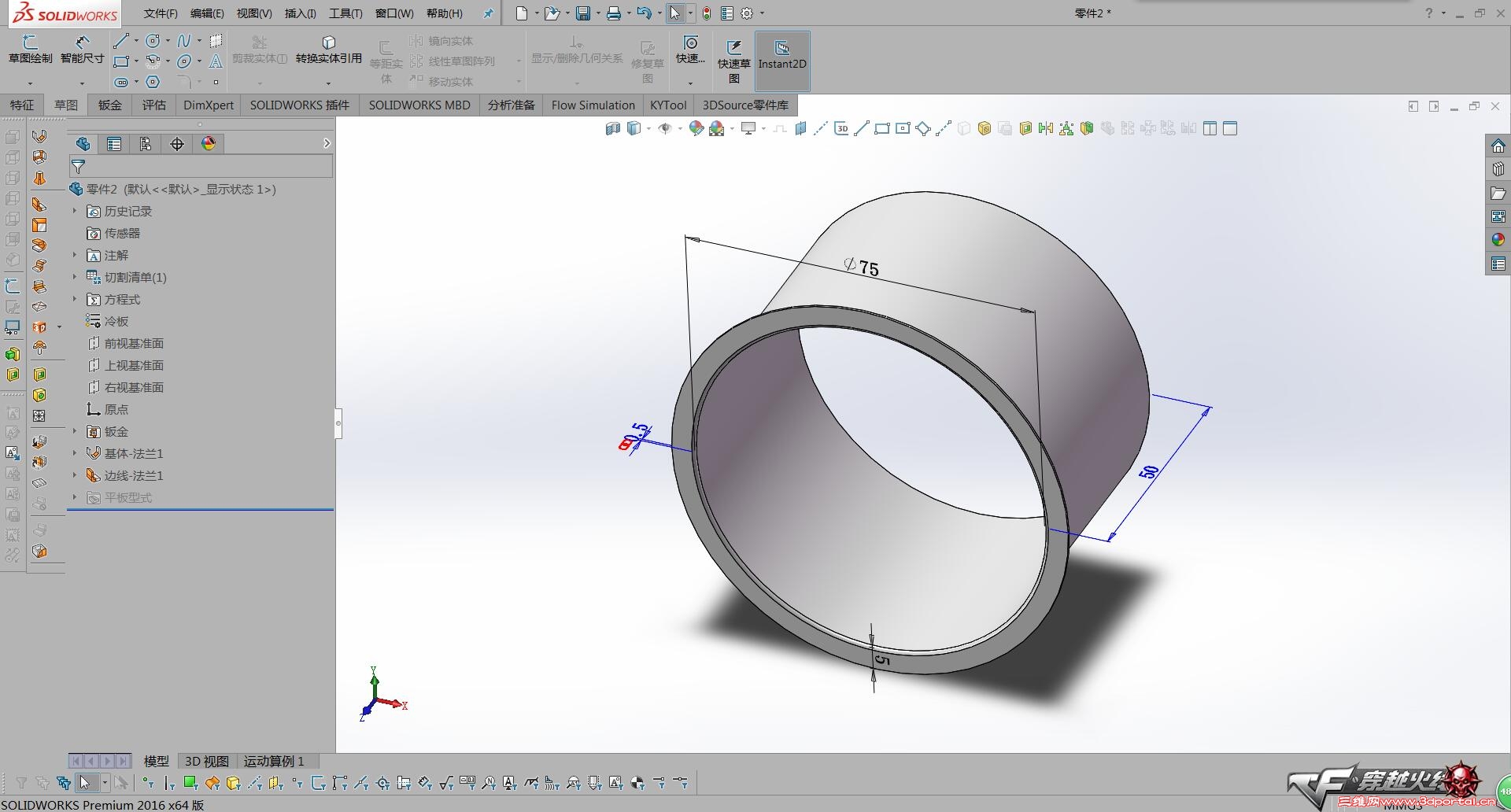Click the Edit Appearance color ball icon
1511x812 pixels.
click(696, 129)
